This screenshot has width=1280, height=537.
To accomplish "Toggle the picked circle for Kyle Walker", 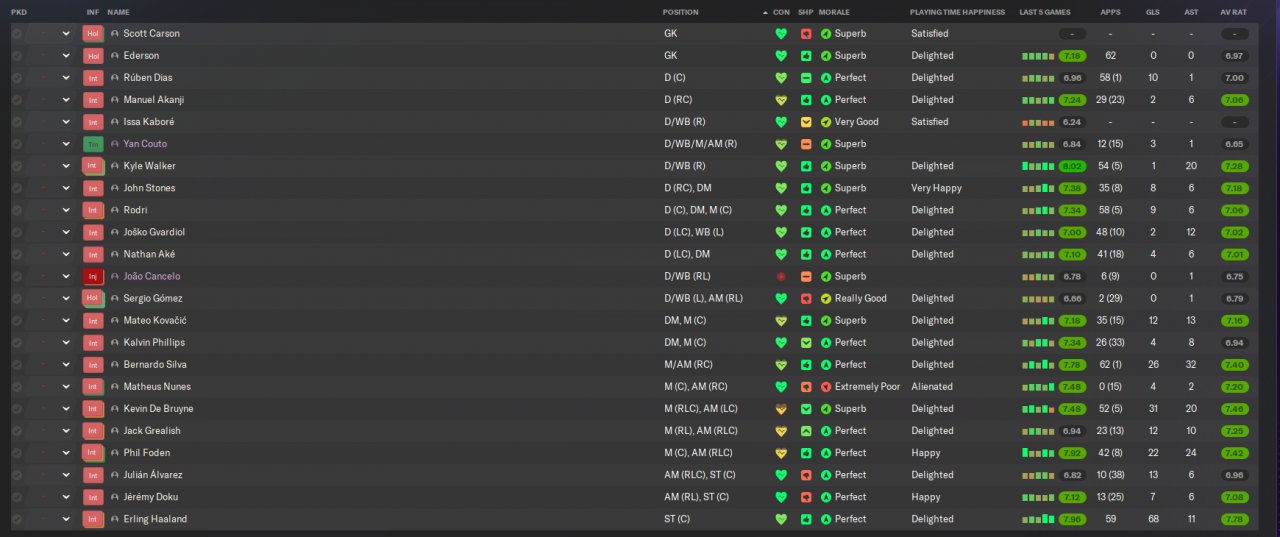I will point(17,166).
